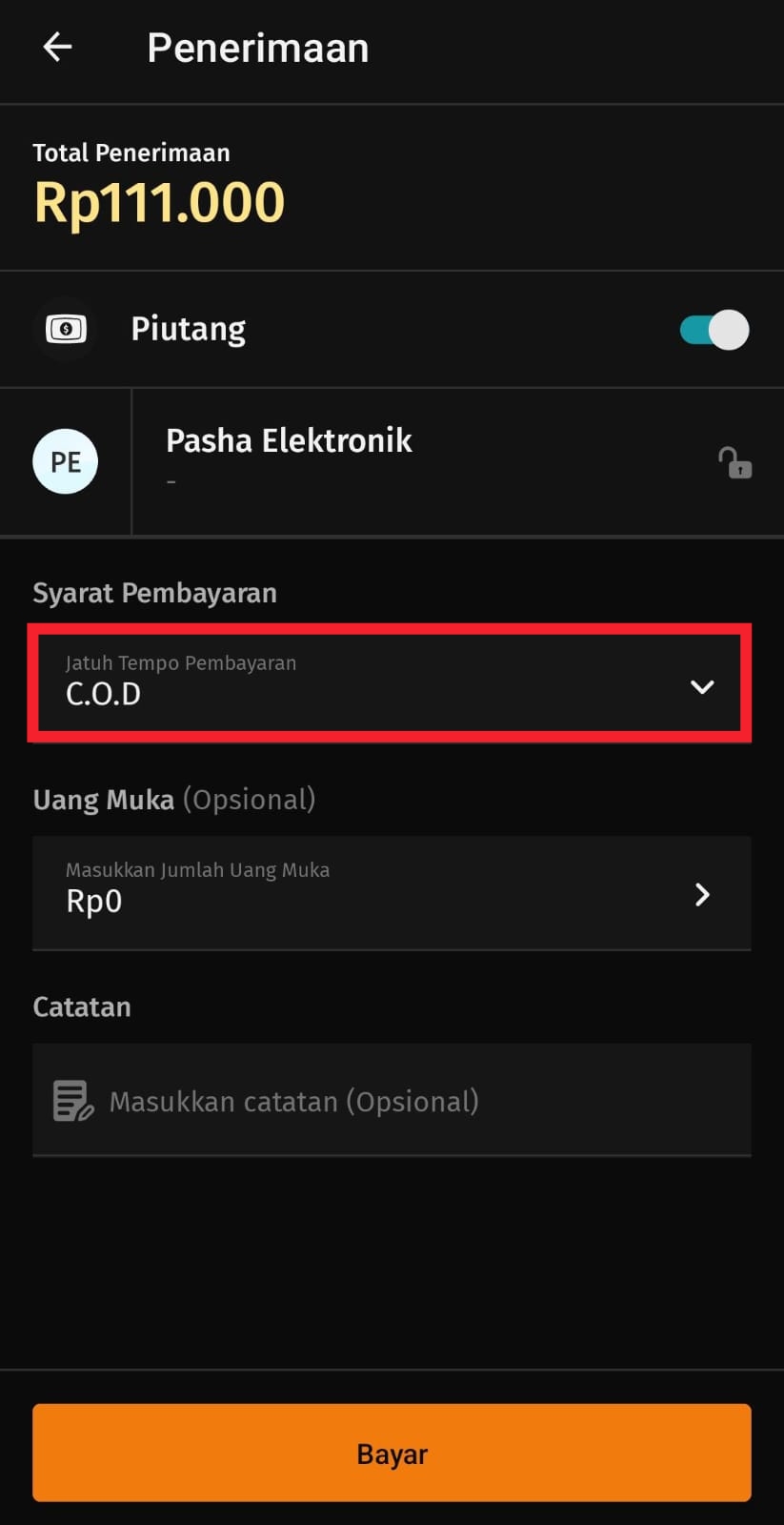Click the unlock padlock icon
This screenshot has width=784, height=1525.
click(x=734, y=463)
